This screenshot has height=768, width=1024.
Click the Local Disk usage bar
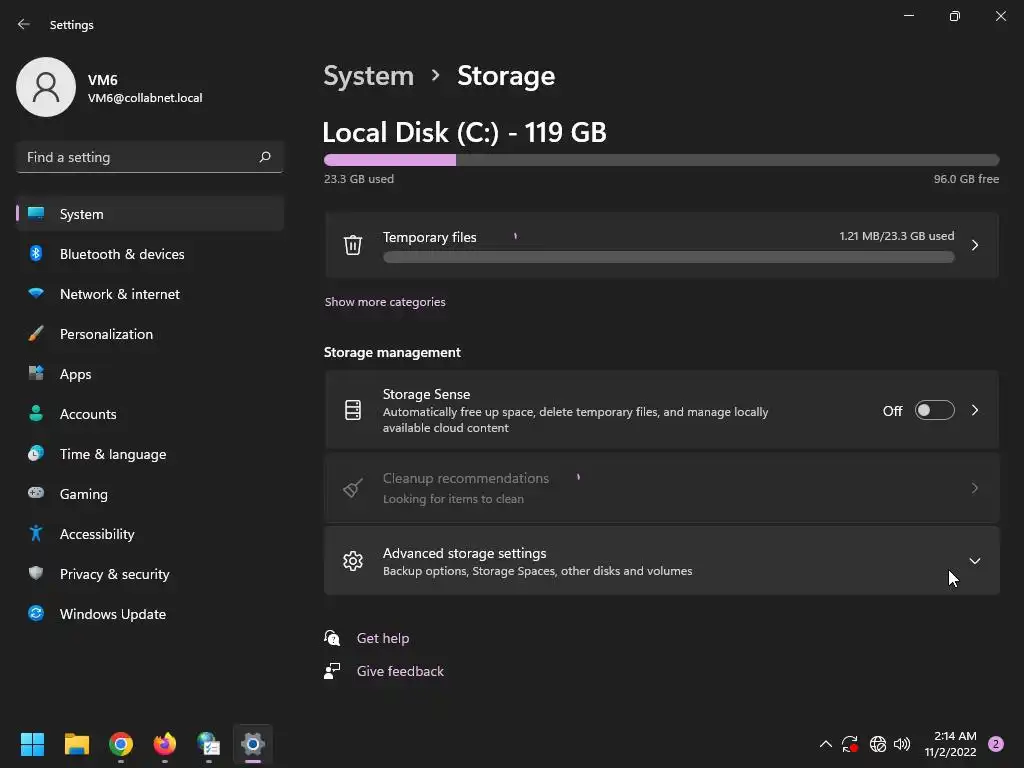(x=661, y=160)
